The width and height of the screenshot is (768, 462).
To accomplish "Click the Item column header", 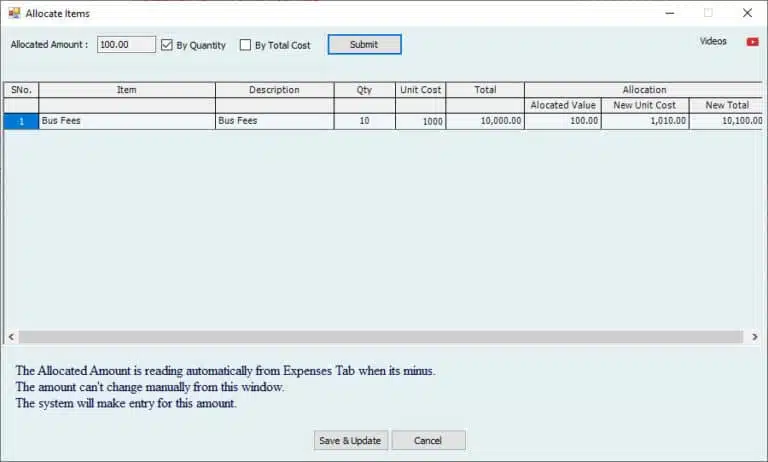I will [127, 90].
